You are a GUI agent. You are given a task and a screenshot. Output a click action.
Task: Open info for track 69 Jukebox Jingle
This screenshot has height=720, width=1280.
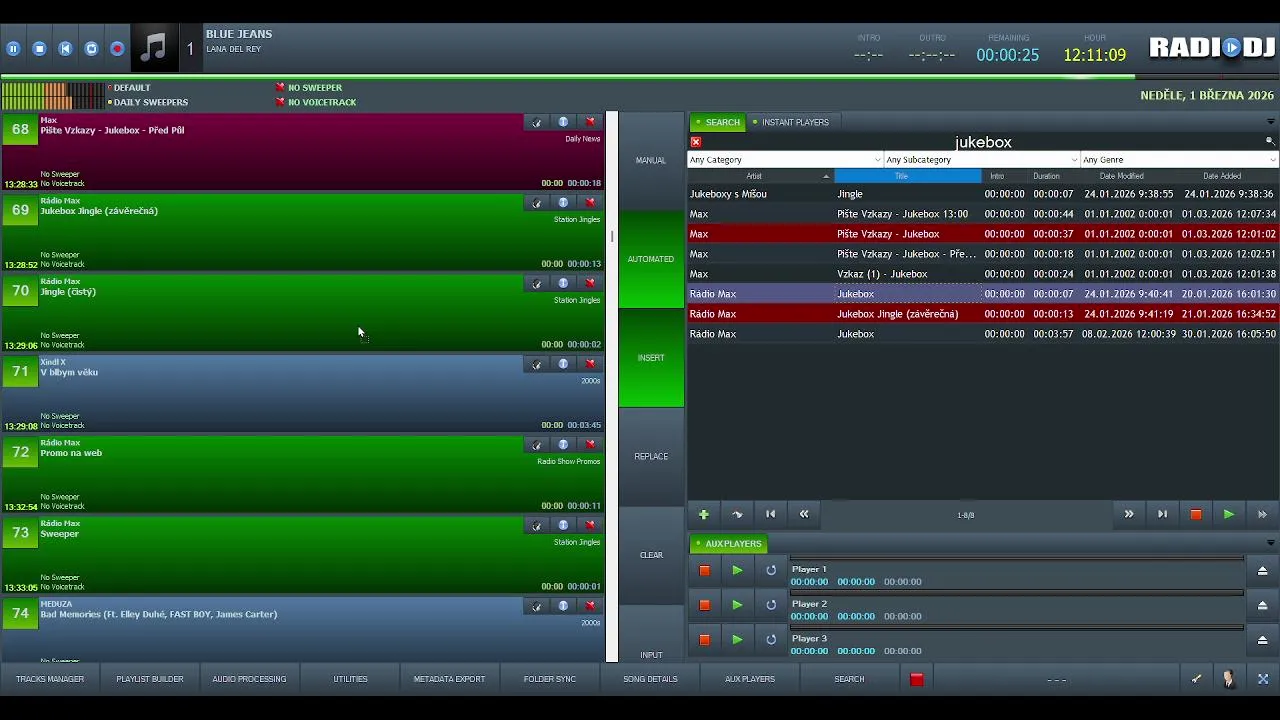pyautogui.click(x=563, y=203)
